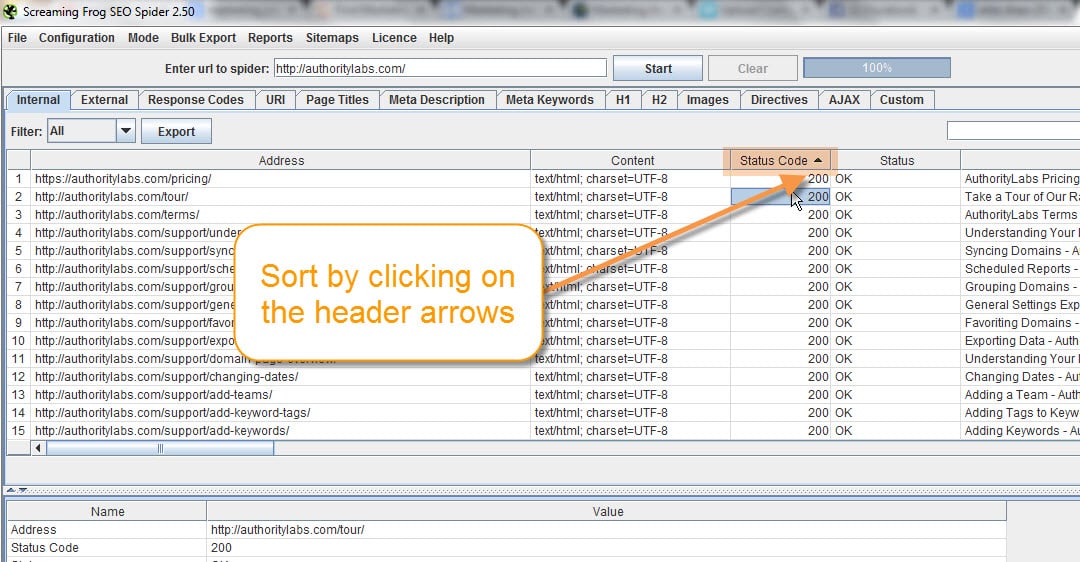Select the support/add-keywords/ address cell
The image size is (1080, 562).
[x=280, y=430]
